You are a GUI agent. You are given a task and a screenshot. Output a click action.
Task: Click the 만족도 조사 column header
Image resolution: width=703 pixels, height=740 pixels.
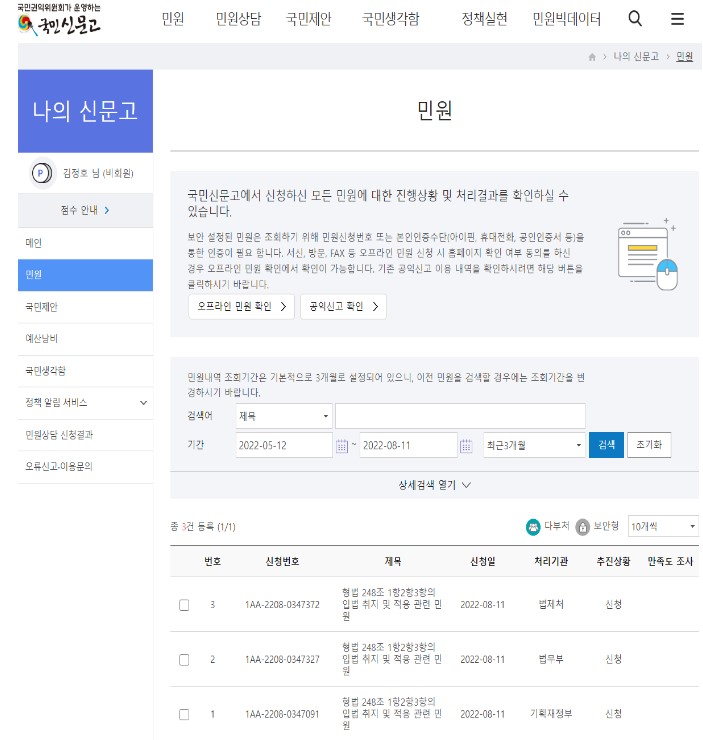670,561
